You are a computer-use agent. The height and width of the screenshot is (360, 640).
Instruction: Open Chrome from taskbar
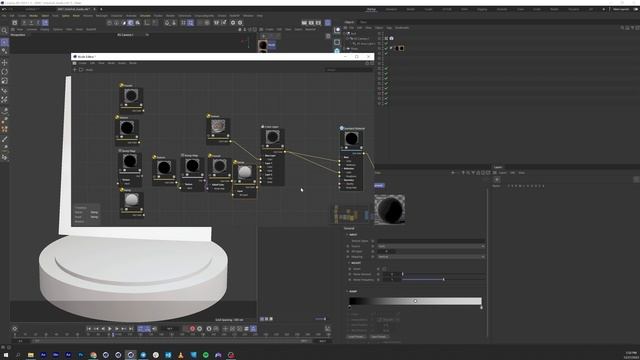93,355
